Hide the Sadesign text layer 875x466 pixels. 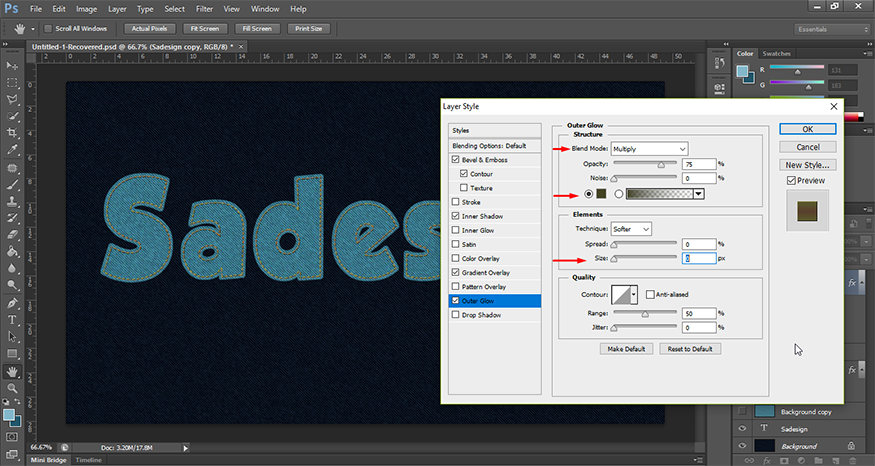742,429
